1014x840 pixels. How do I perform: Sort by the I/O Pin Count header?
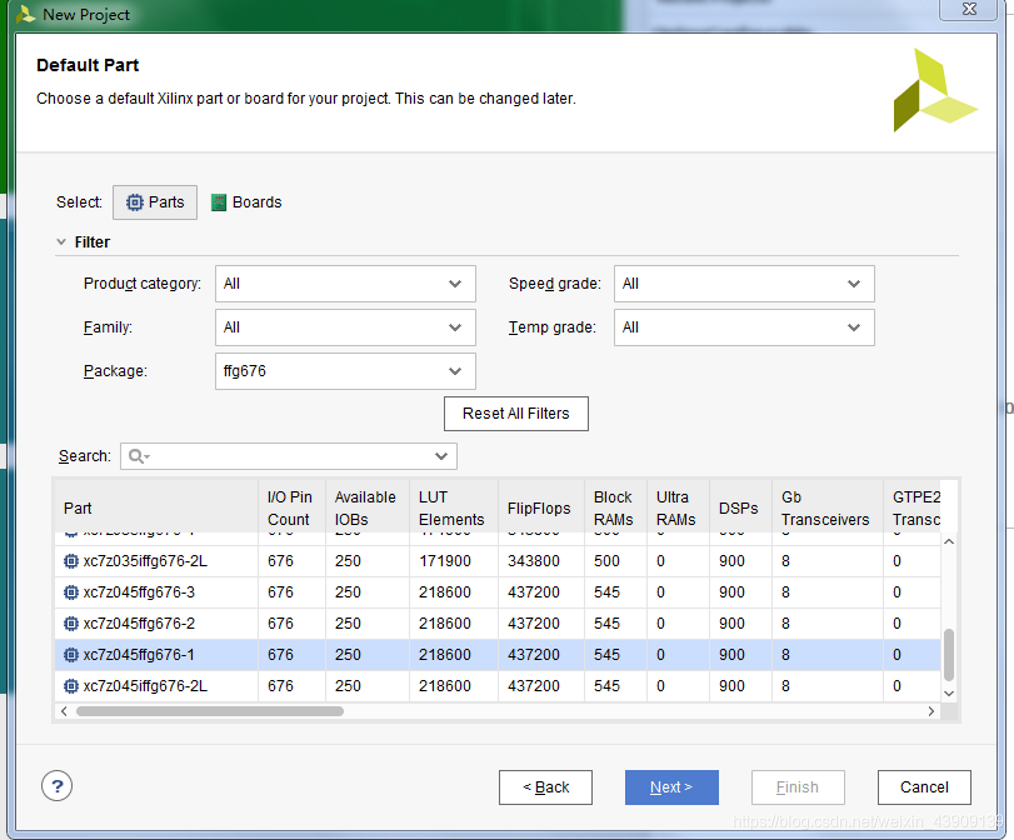[292, 508]
